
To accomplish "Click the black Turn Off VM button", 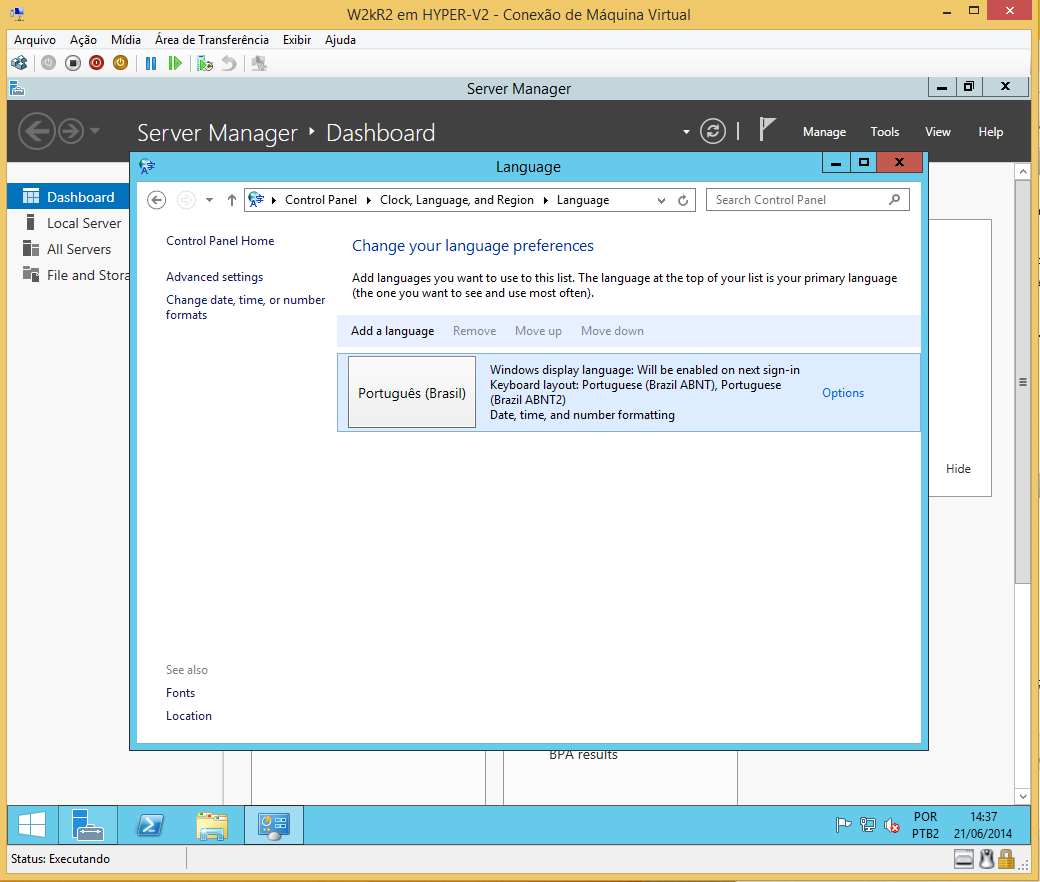I will coord(73,63).
